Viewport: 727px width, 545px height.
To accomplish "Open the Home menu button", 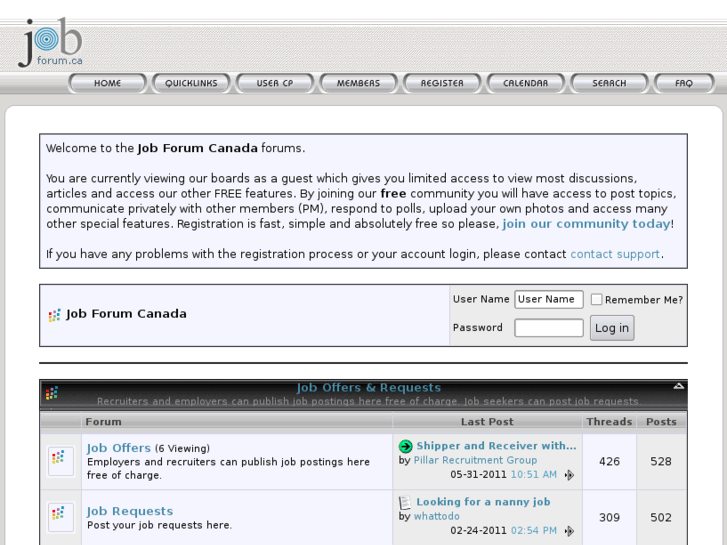I will coord(108,83).
